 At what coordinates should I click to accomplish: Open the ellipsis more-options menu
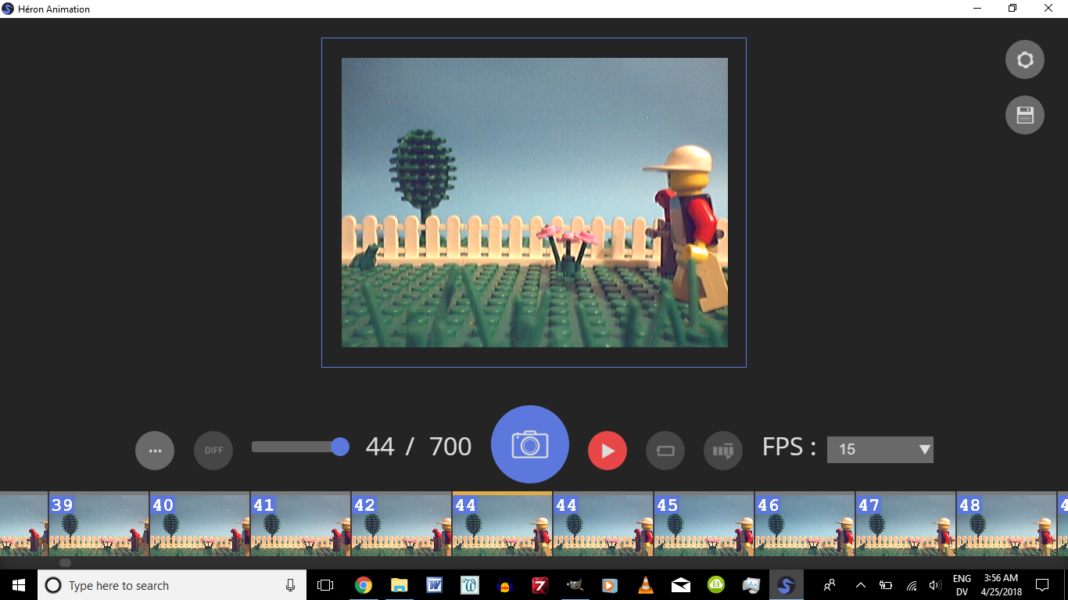click(x=155, y=450)
